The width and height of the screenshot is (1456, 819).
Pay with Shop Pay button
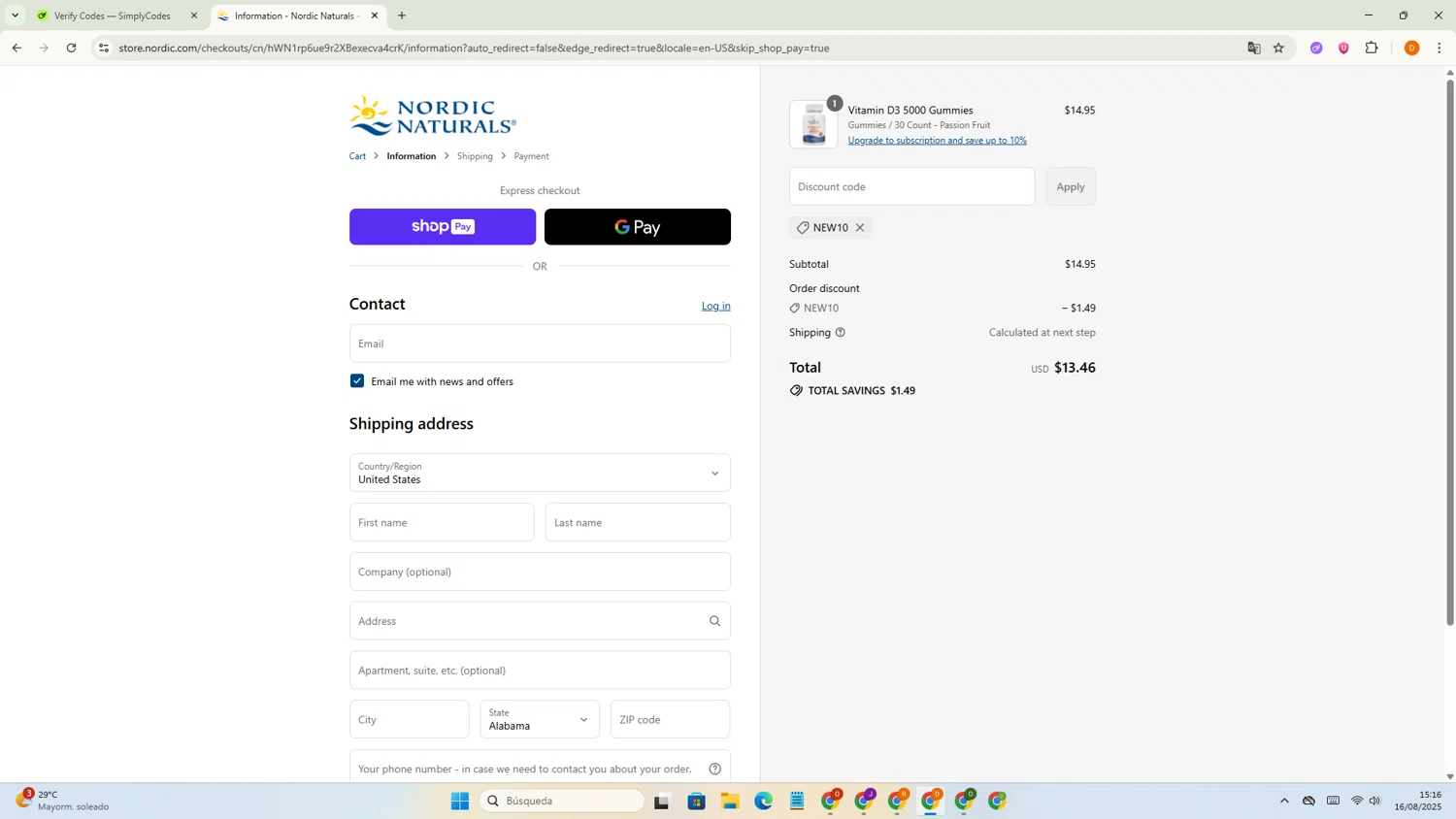pyautogui.click(x=443, y=227)
